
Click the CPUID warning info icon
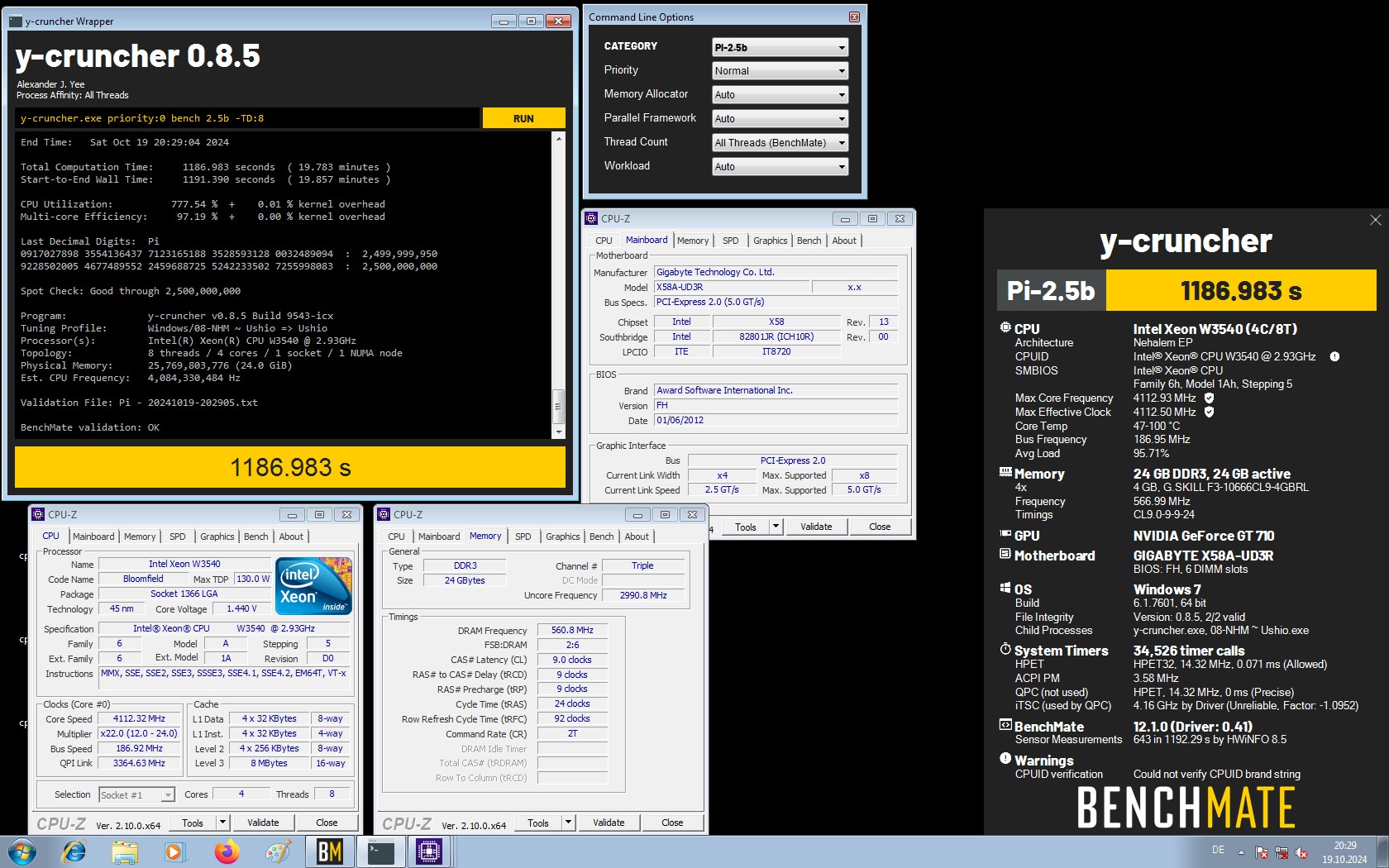(x=1334, y=356)
